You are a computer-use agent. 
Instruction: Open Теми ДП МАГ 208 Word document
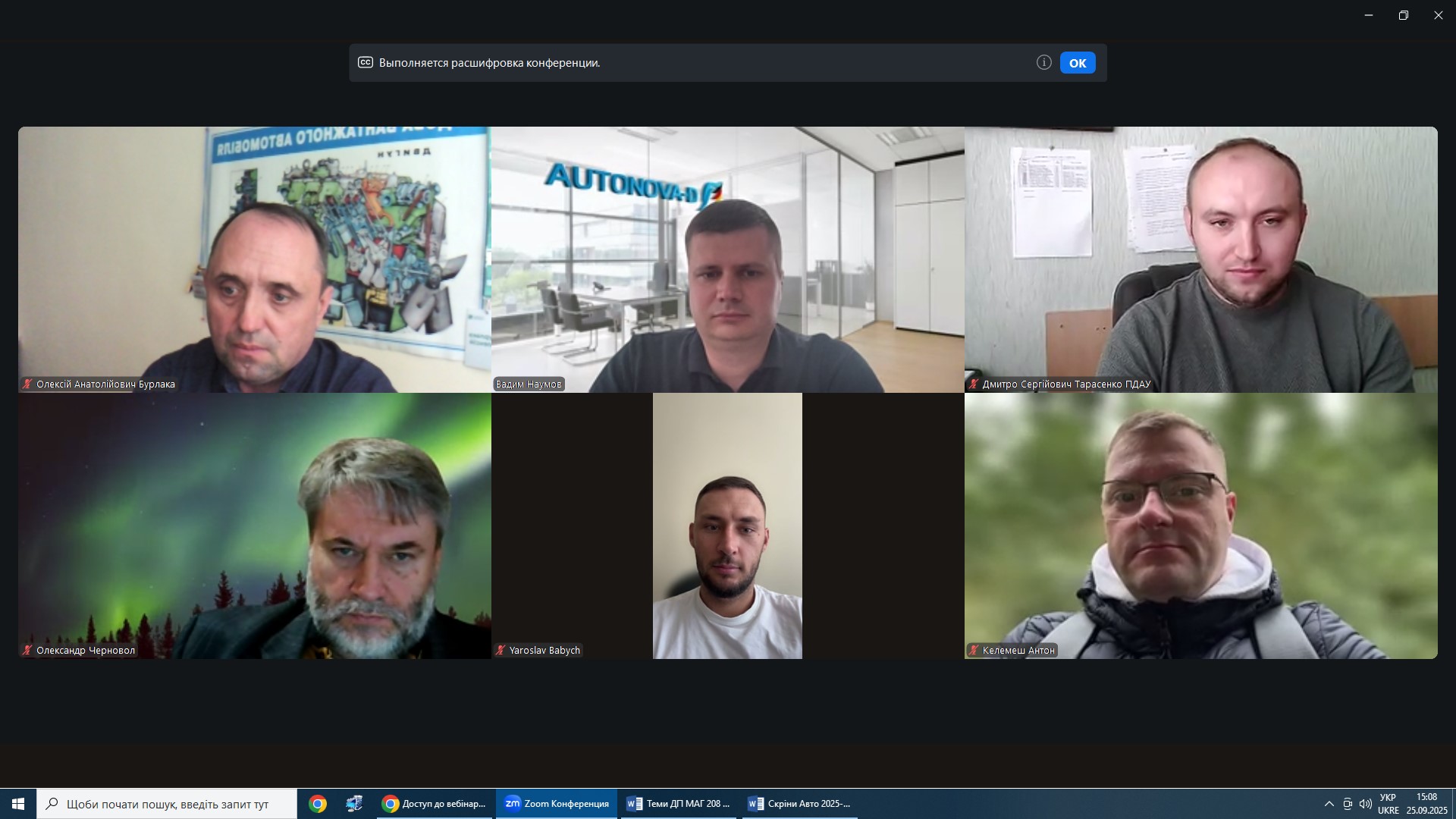(679, 804)
